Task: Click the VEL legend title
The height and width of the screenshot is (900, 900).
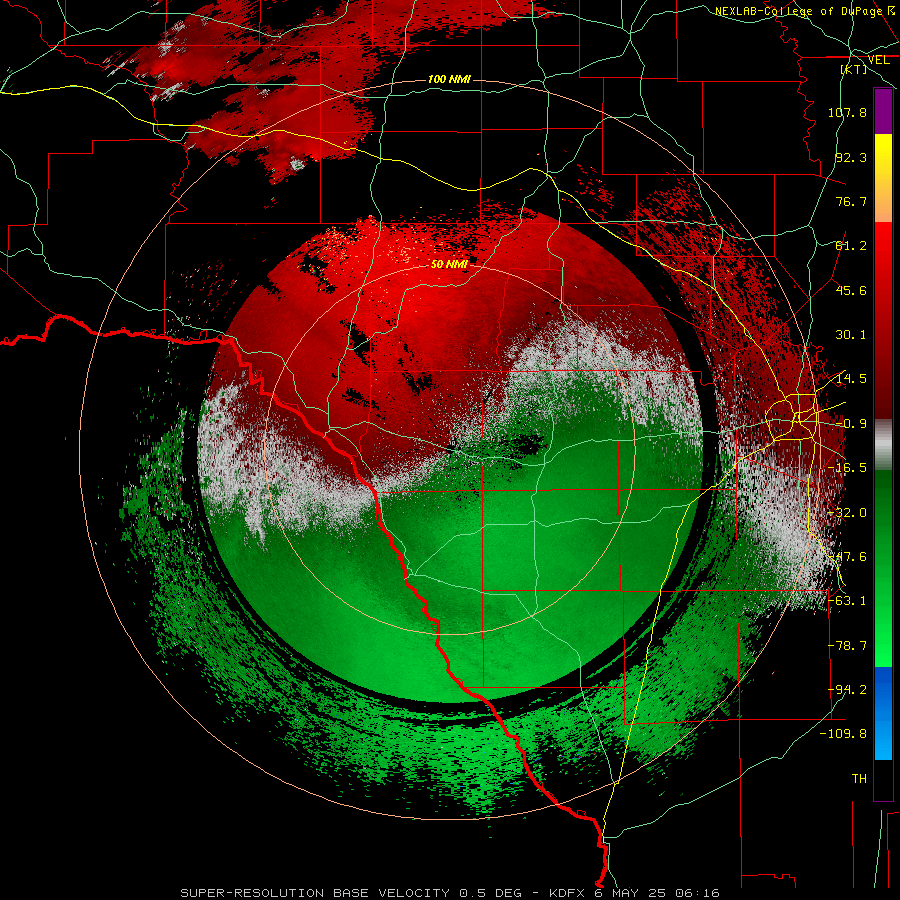Action: coord(878,60)
